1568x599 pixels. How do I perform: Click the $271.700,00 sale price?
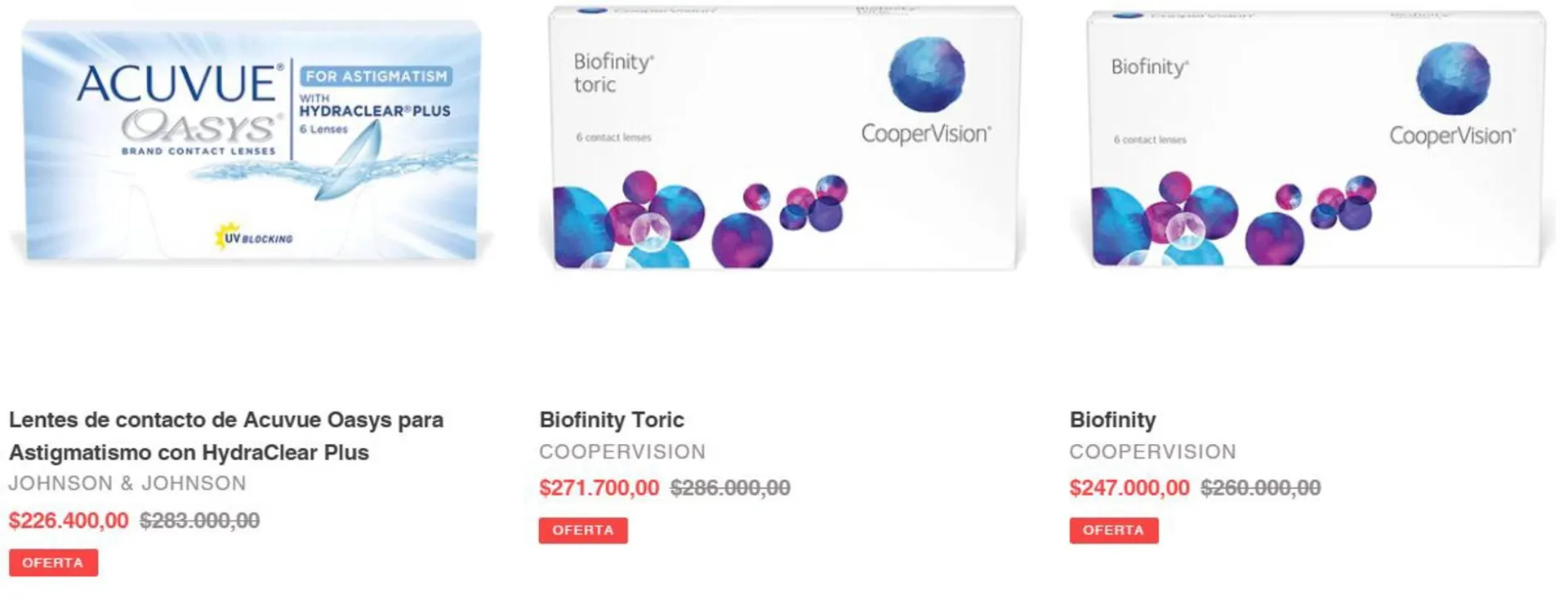[x=599, y=488]
